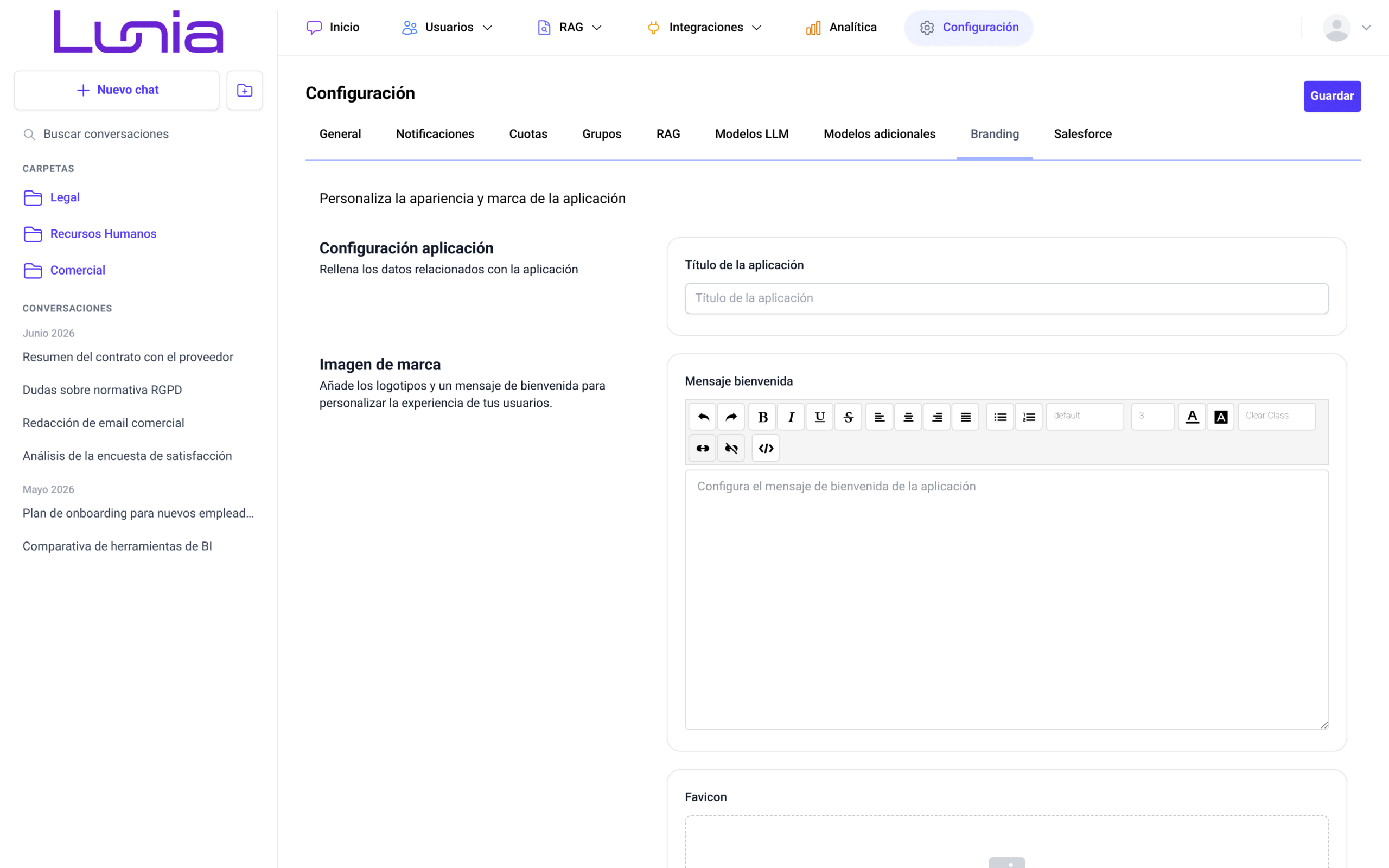The image size is (1389, 868).
Task: Start a Nuevo chat
Action: point(117,90)
